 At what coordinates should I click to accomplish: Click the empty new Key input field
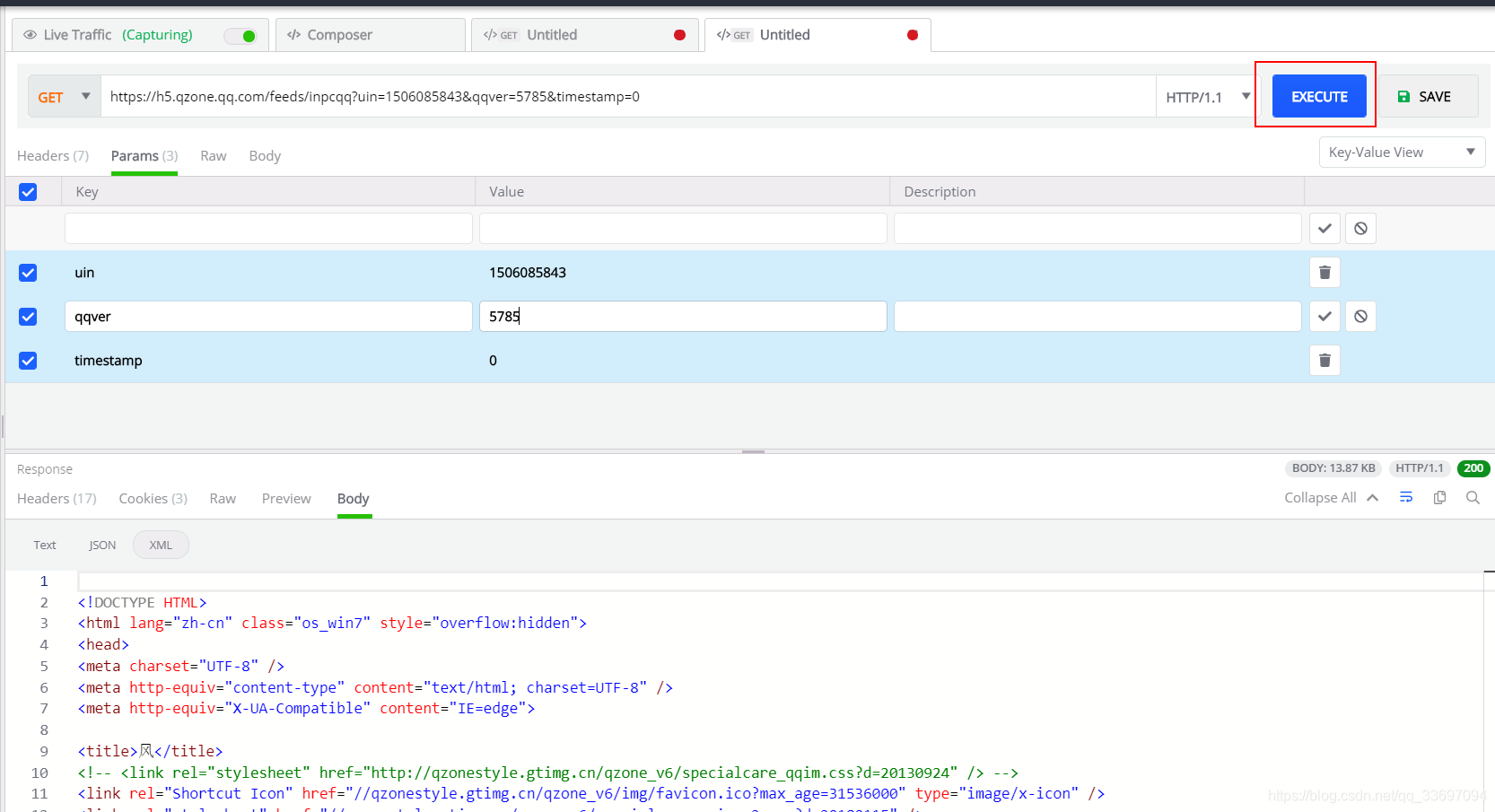[x=268, y=228]
